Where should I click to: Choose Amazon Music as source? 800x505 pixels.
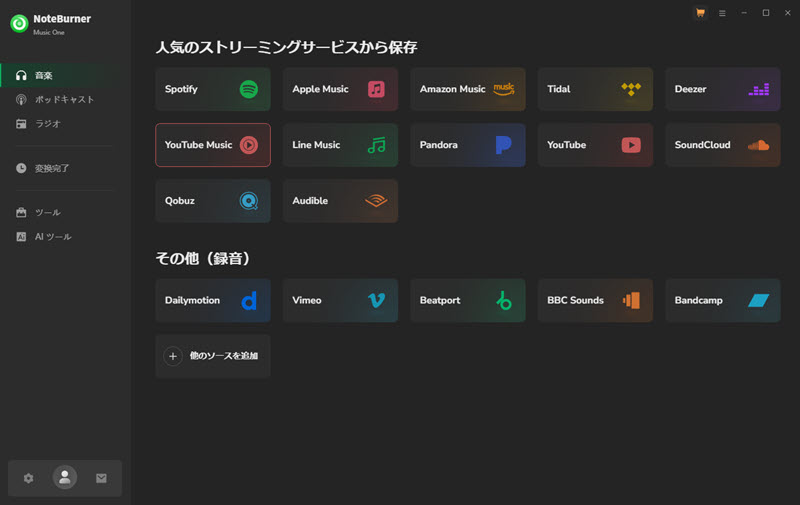tap(468, 89)
